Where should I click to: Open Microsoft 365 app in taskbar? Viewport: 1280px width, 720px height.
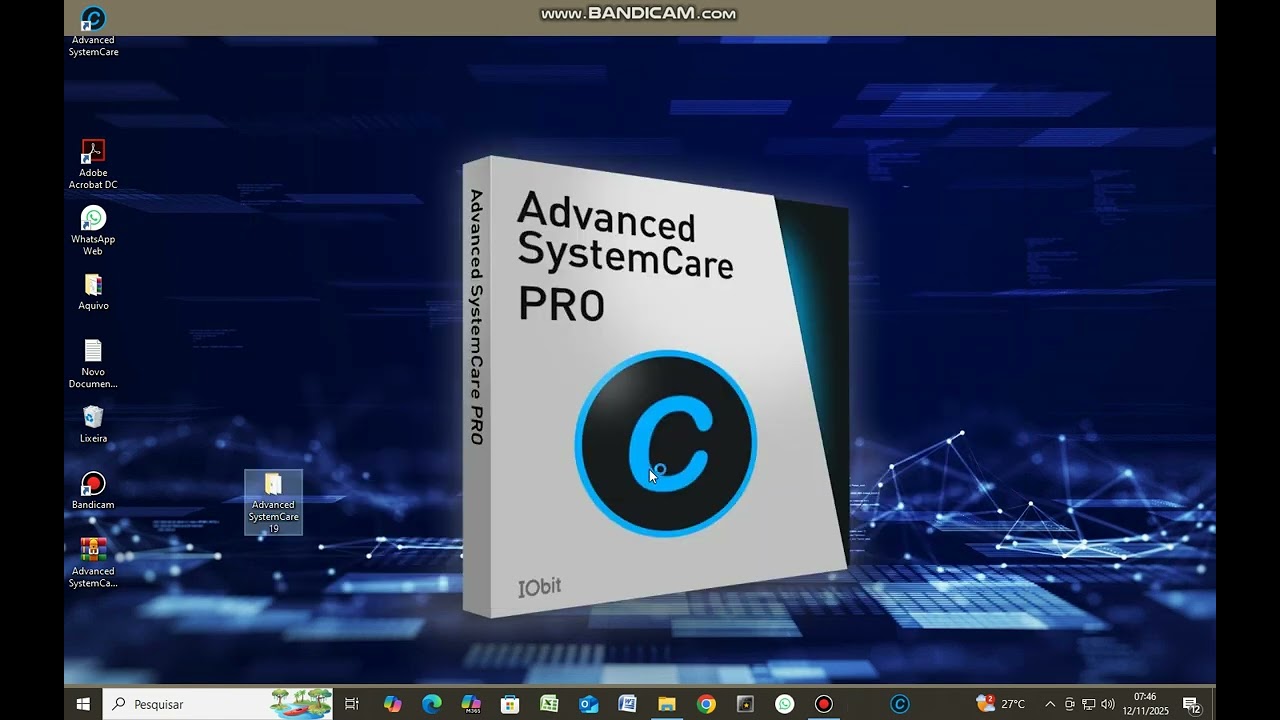click(471, 704)
